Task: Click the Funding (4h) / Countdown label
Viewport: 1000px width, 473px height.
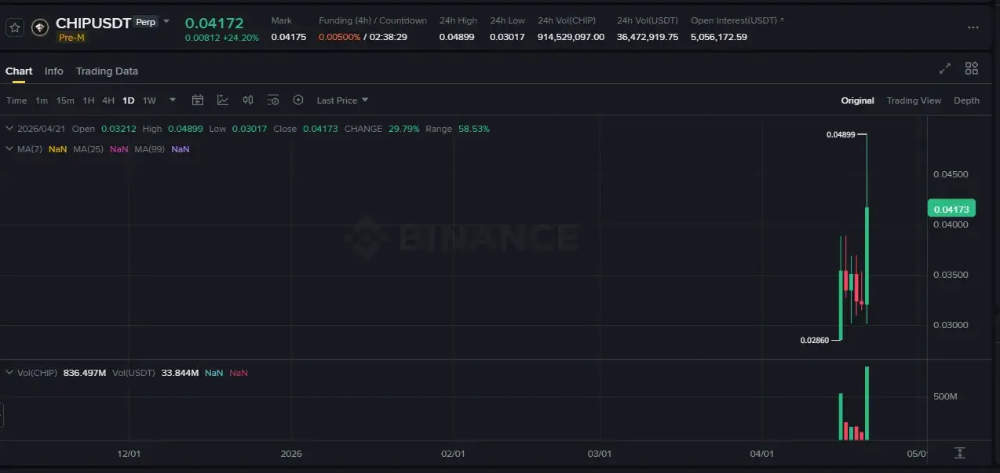Action: [372, 21]
